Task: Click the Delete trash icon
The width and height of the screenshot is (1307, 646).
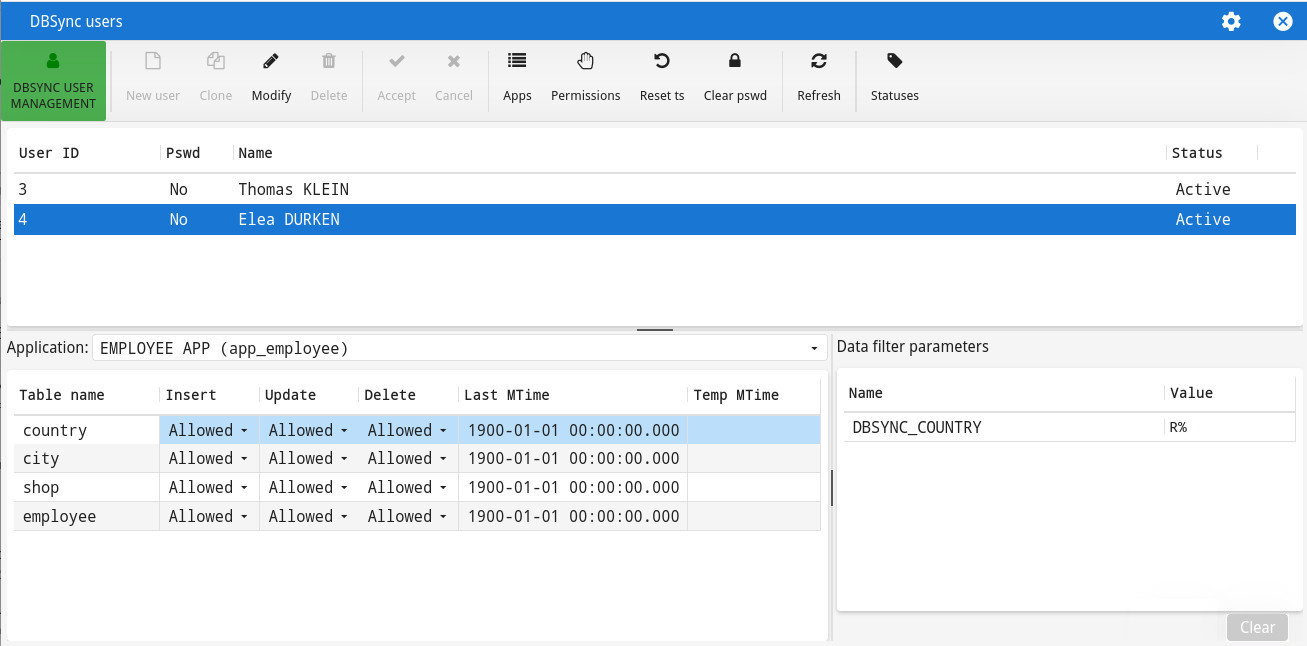Action: pyautogui.click(x=329, y=62)
